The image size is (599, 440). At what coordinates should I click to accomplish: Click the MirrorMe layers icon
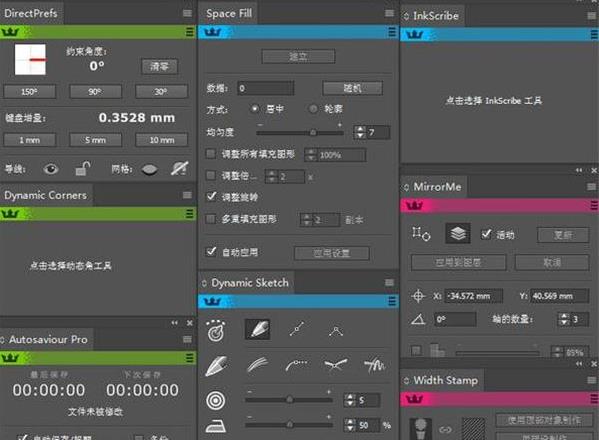pos(458,233)
